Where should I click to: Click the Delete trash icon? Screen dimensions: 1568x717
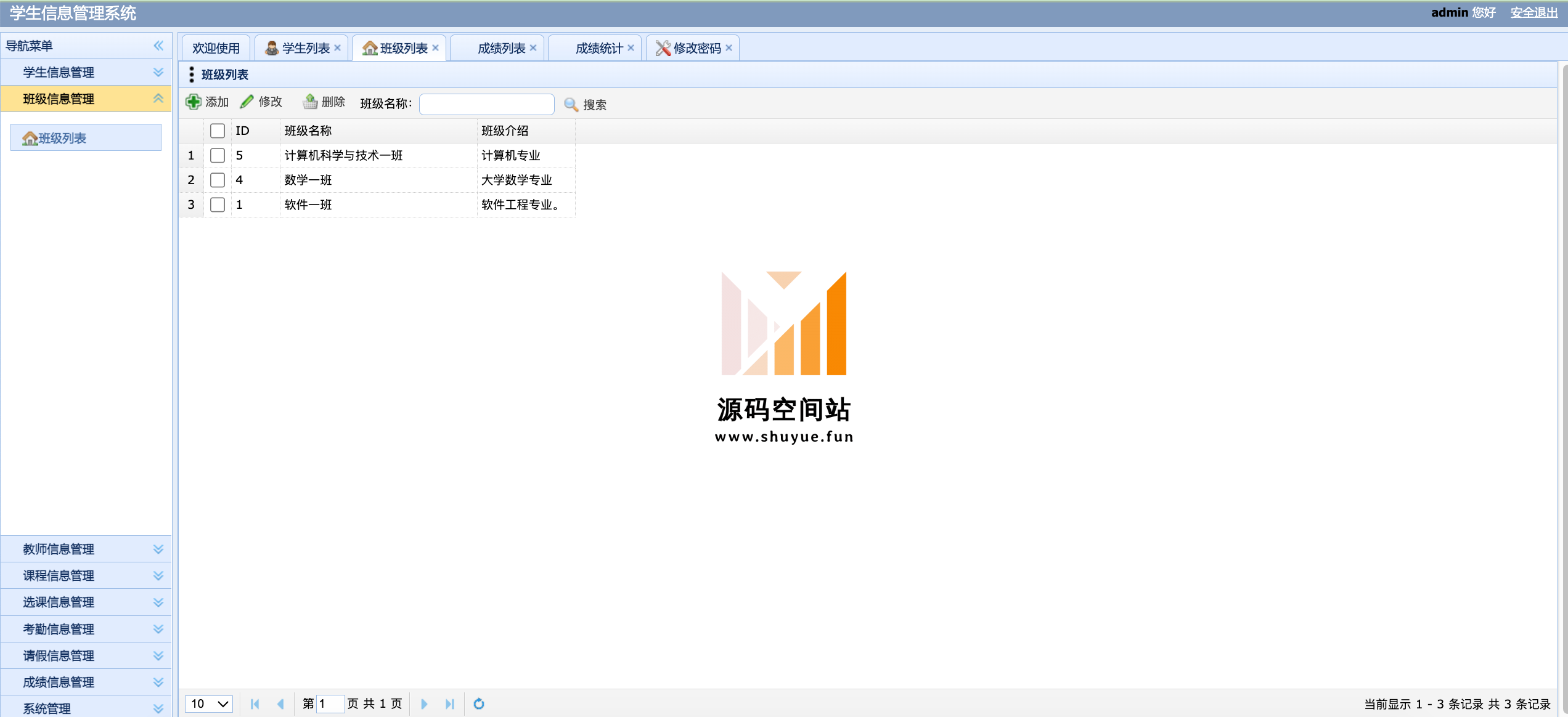coord(310,102)
